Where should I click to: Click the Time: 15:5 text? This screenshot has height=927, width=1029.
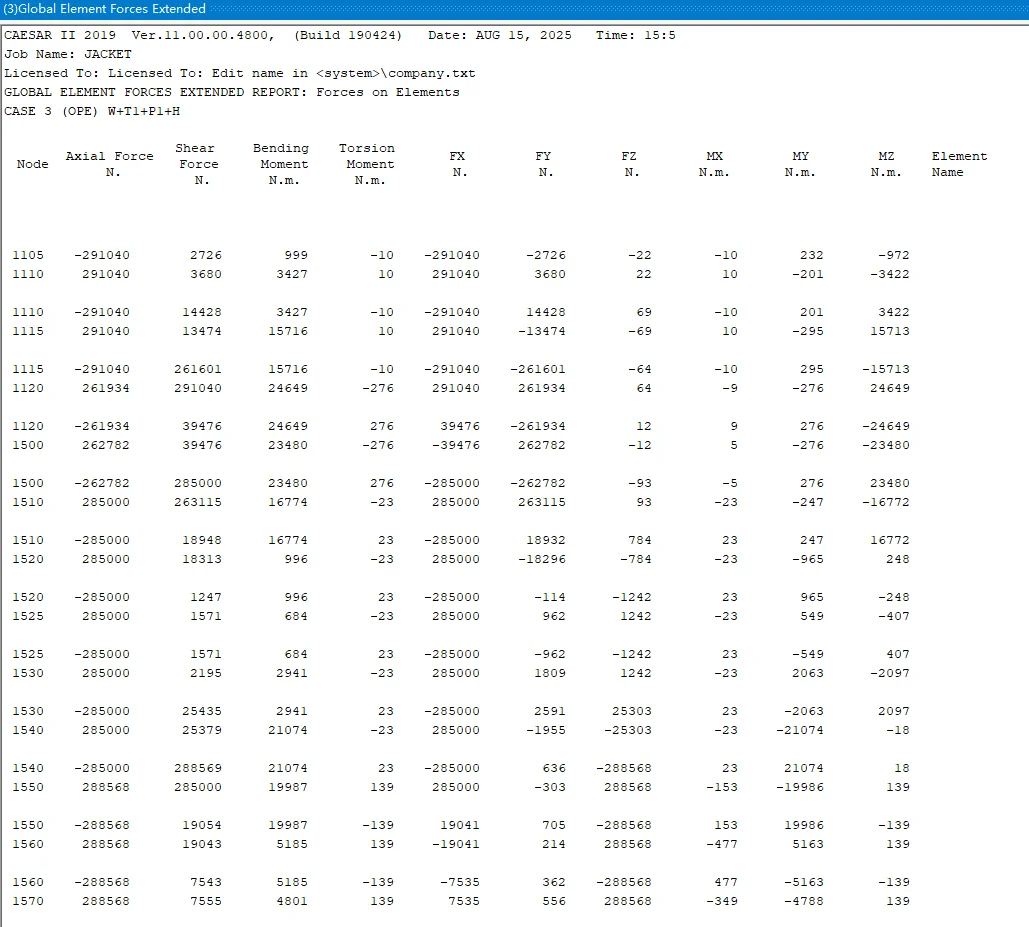[x=635, y=35]
